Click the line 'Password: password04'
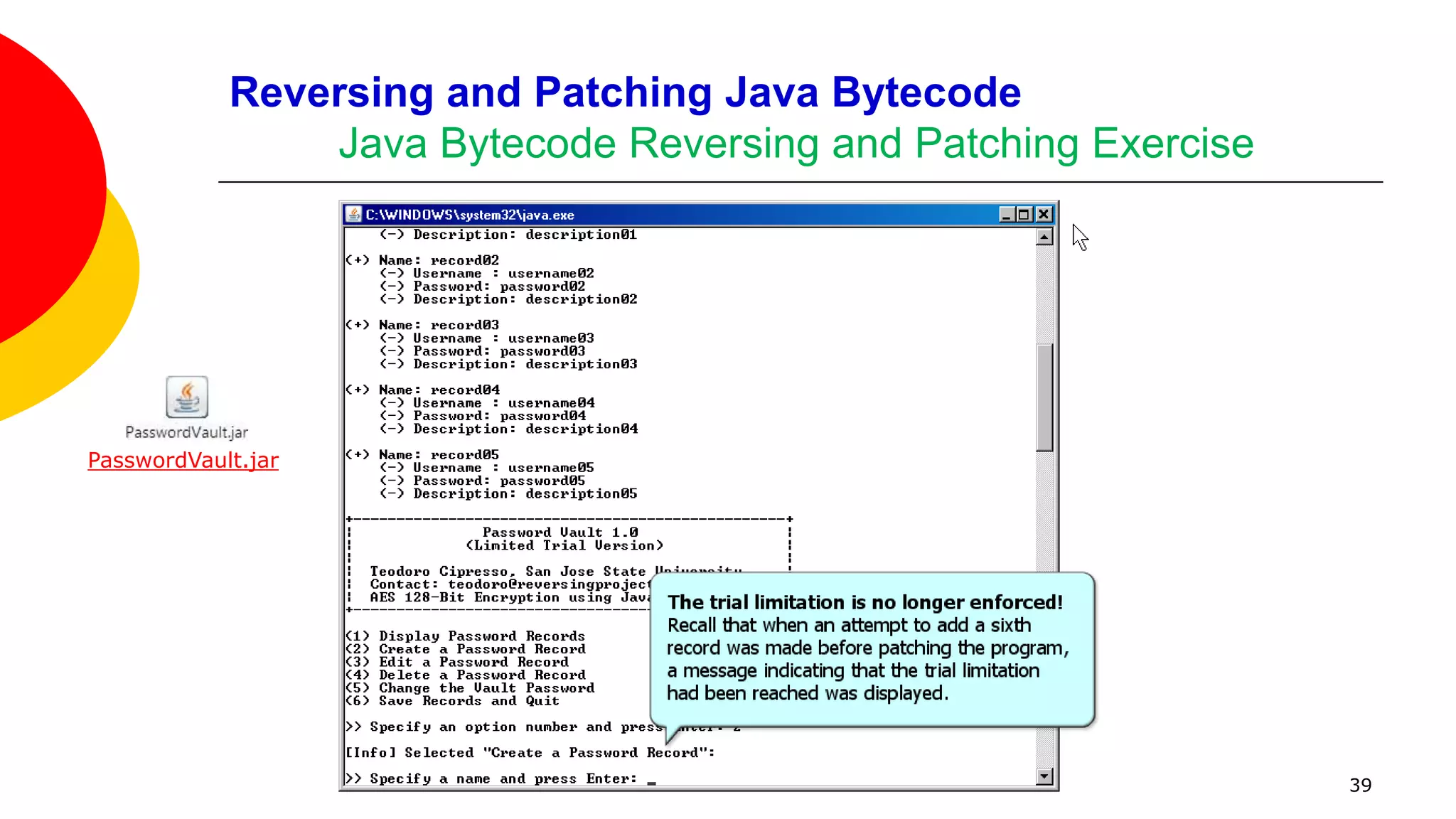 pos(483,416)
